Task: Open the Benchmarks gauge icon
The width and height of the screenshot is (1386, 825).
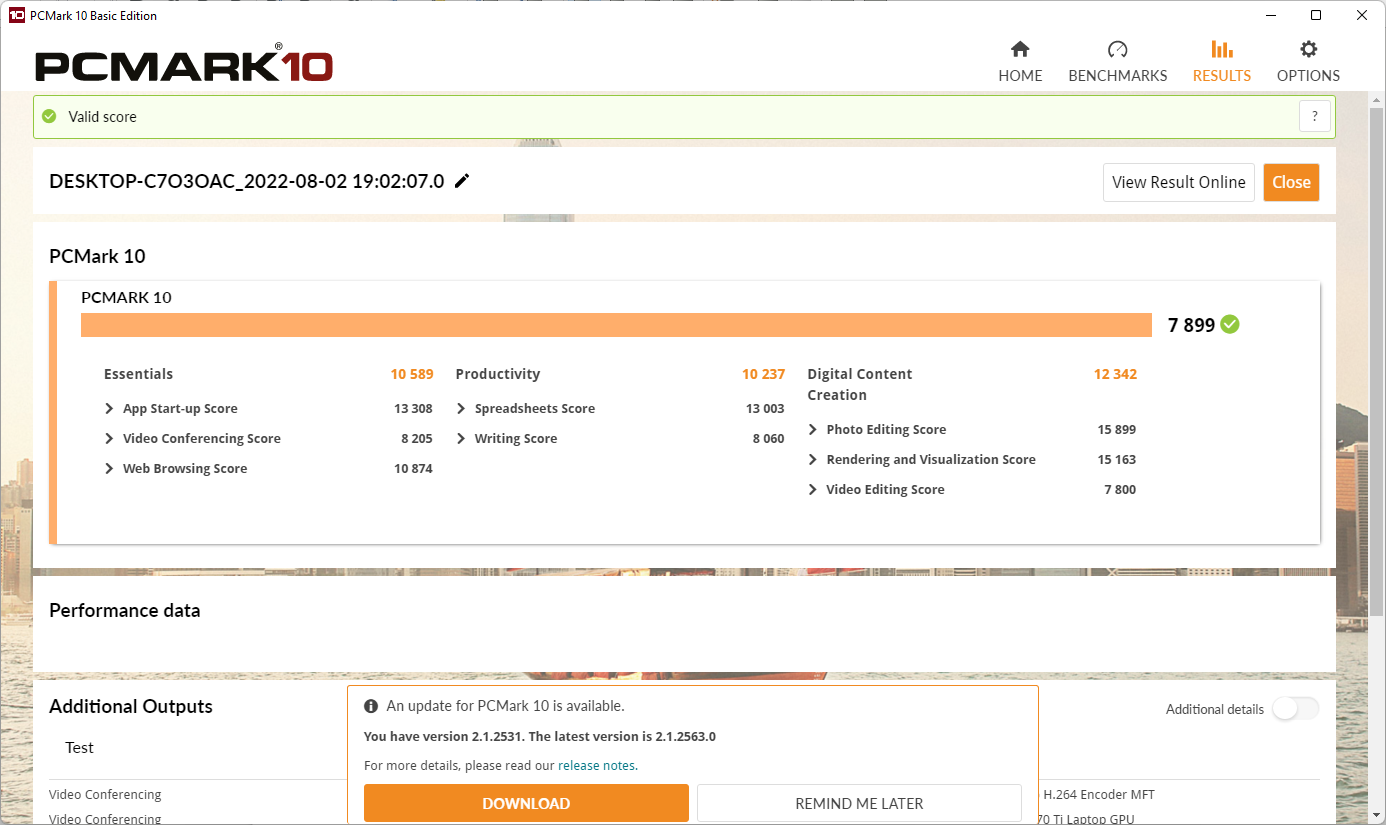Action: point(1117,49)
